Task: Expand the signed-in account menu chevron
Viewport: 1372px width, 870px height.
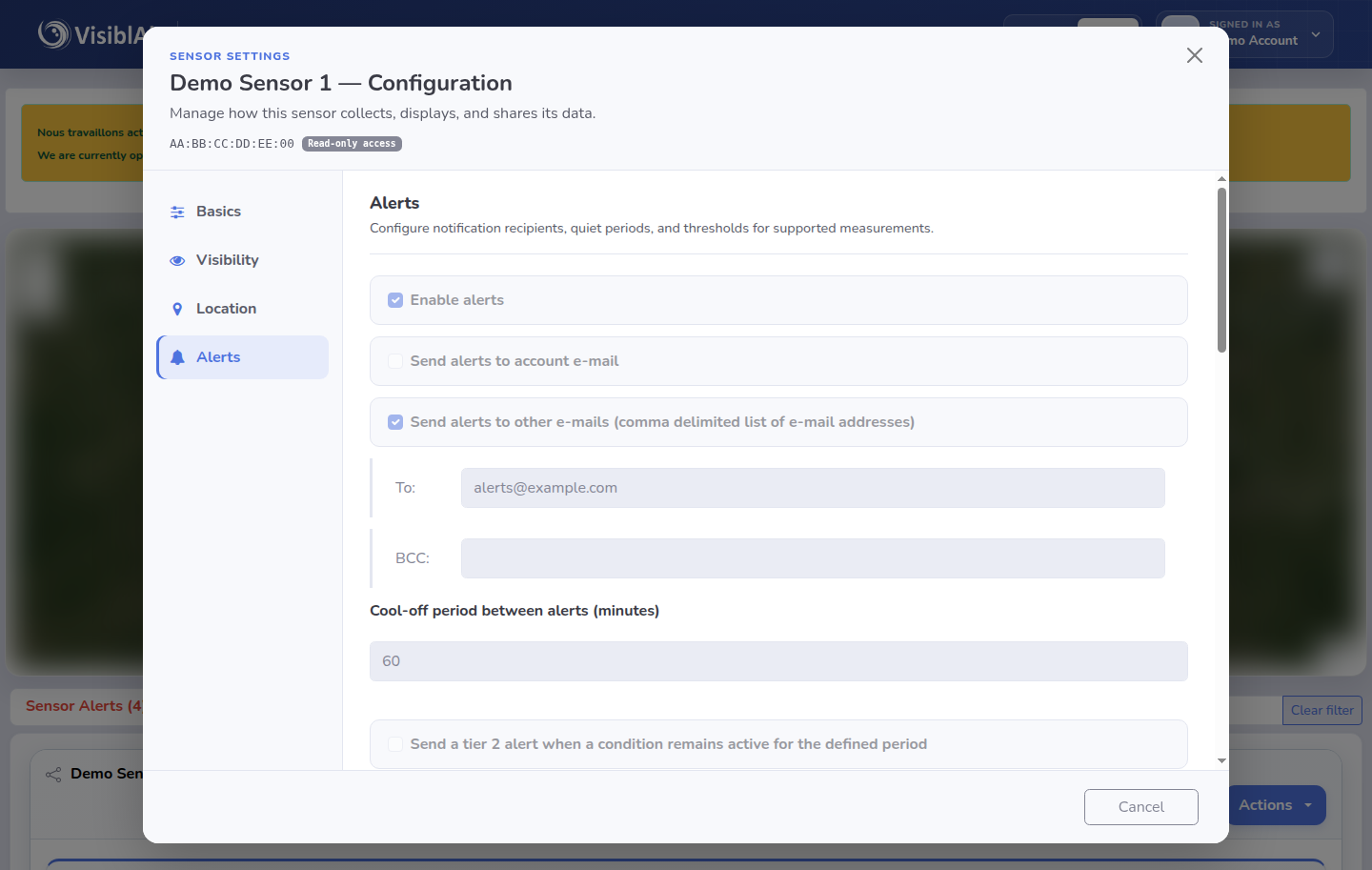Action: (x=1316, y=34)
